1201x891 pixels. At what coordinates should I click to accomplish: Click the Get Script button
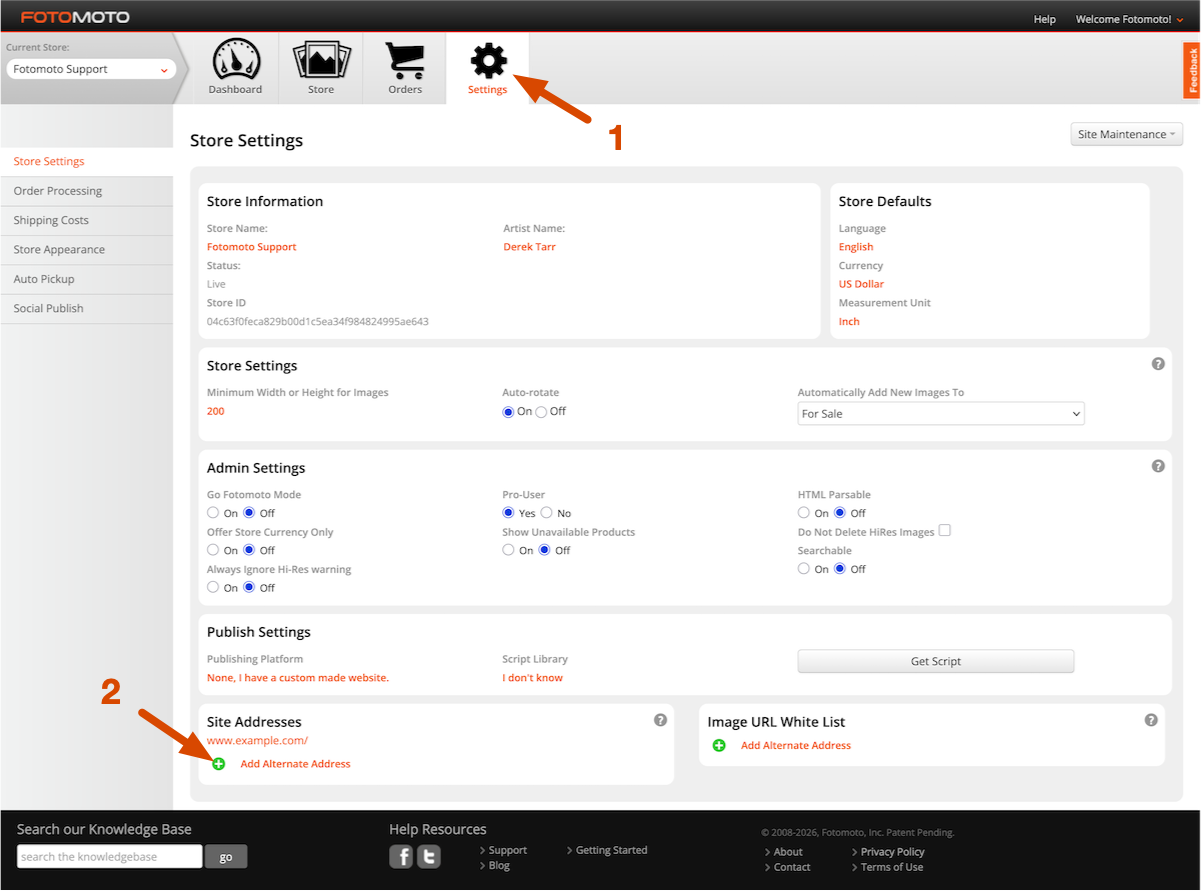coord(936,661)
